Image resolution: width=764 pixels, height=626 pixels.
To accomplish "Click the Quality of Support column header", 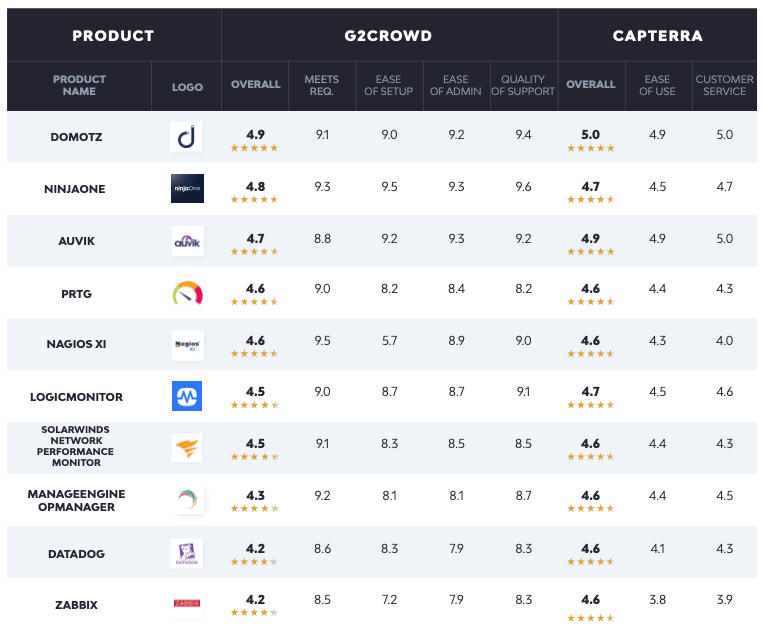I will [x=524, y=85].
